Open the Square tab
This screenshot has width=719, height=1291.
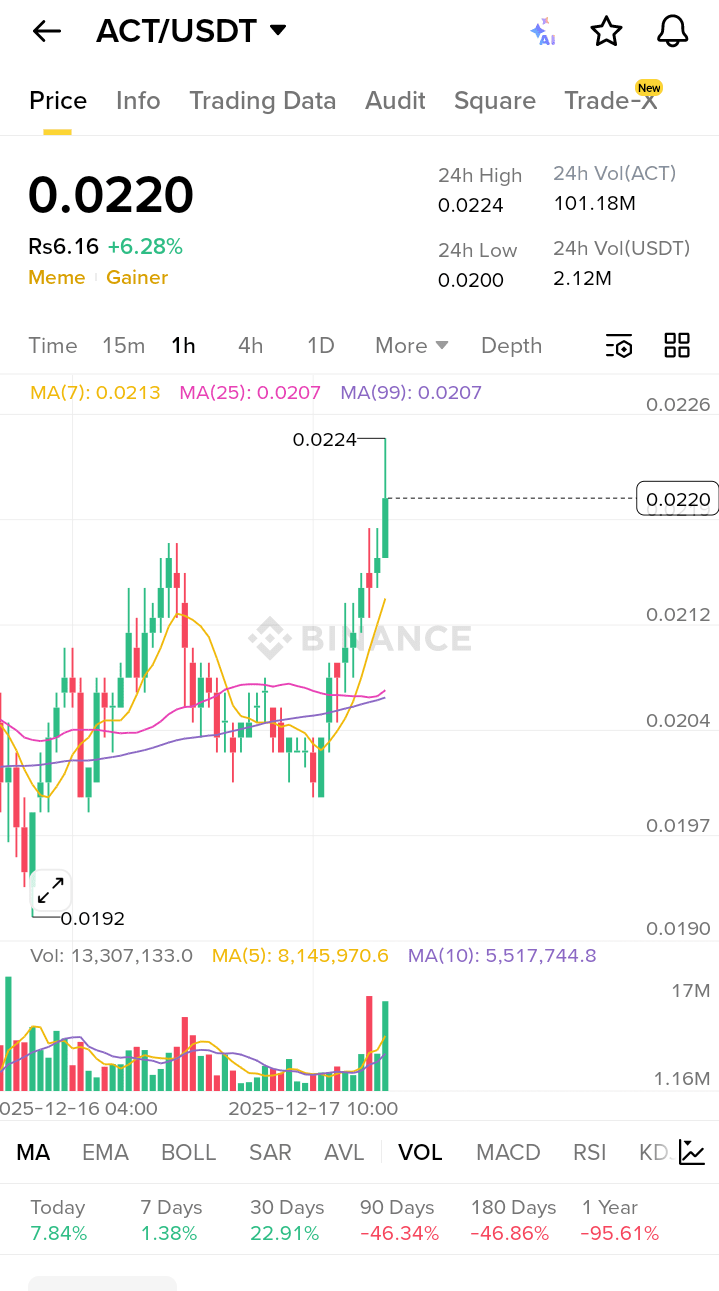point(494,101)
